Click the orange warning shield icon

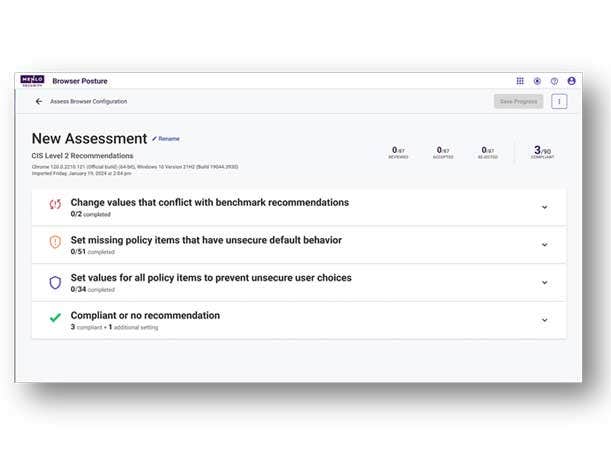55,243
